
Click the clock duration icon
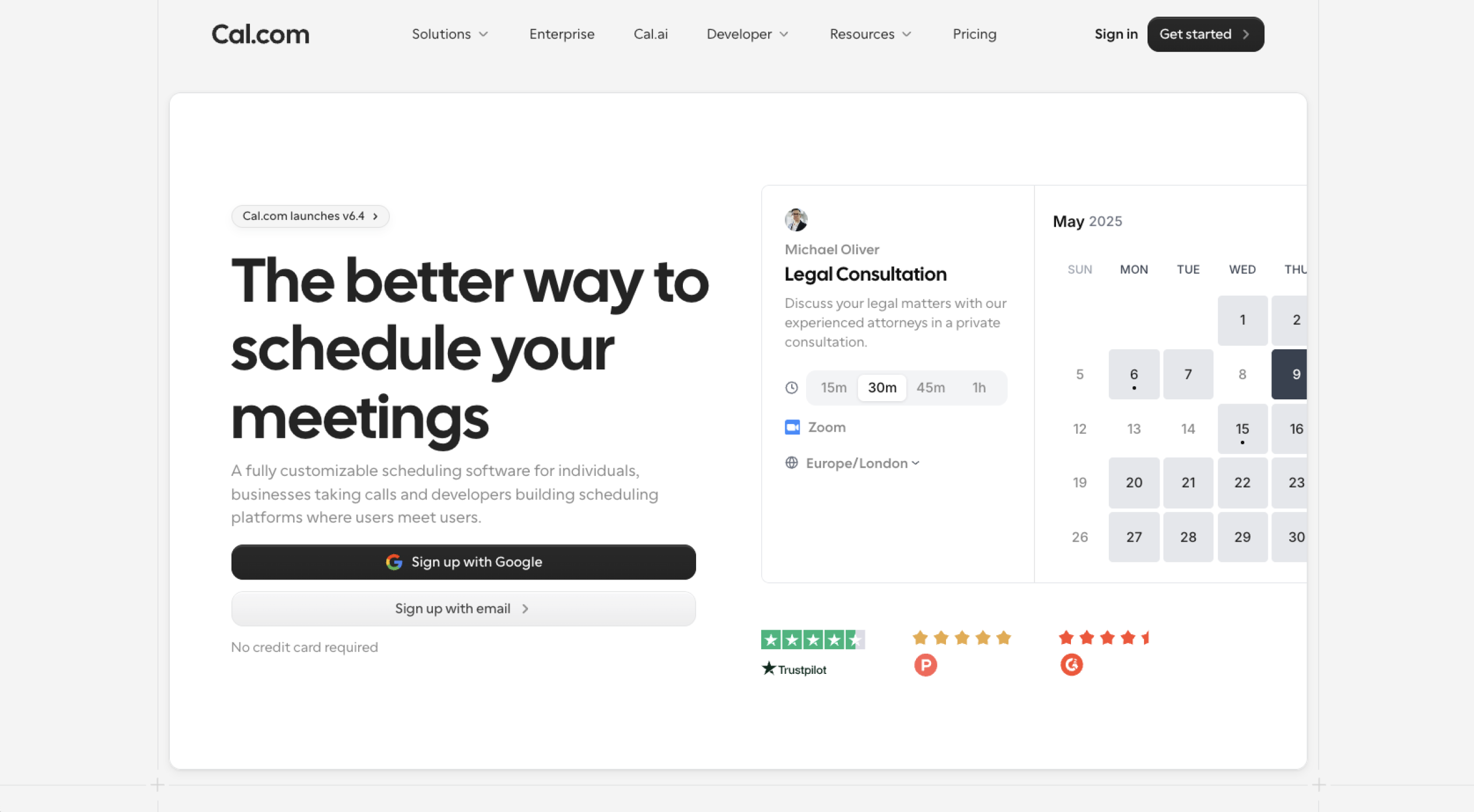click(x=792, y=387)
